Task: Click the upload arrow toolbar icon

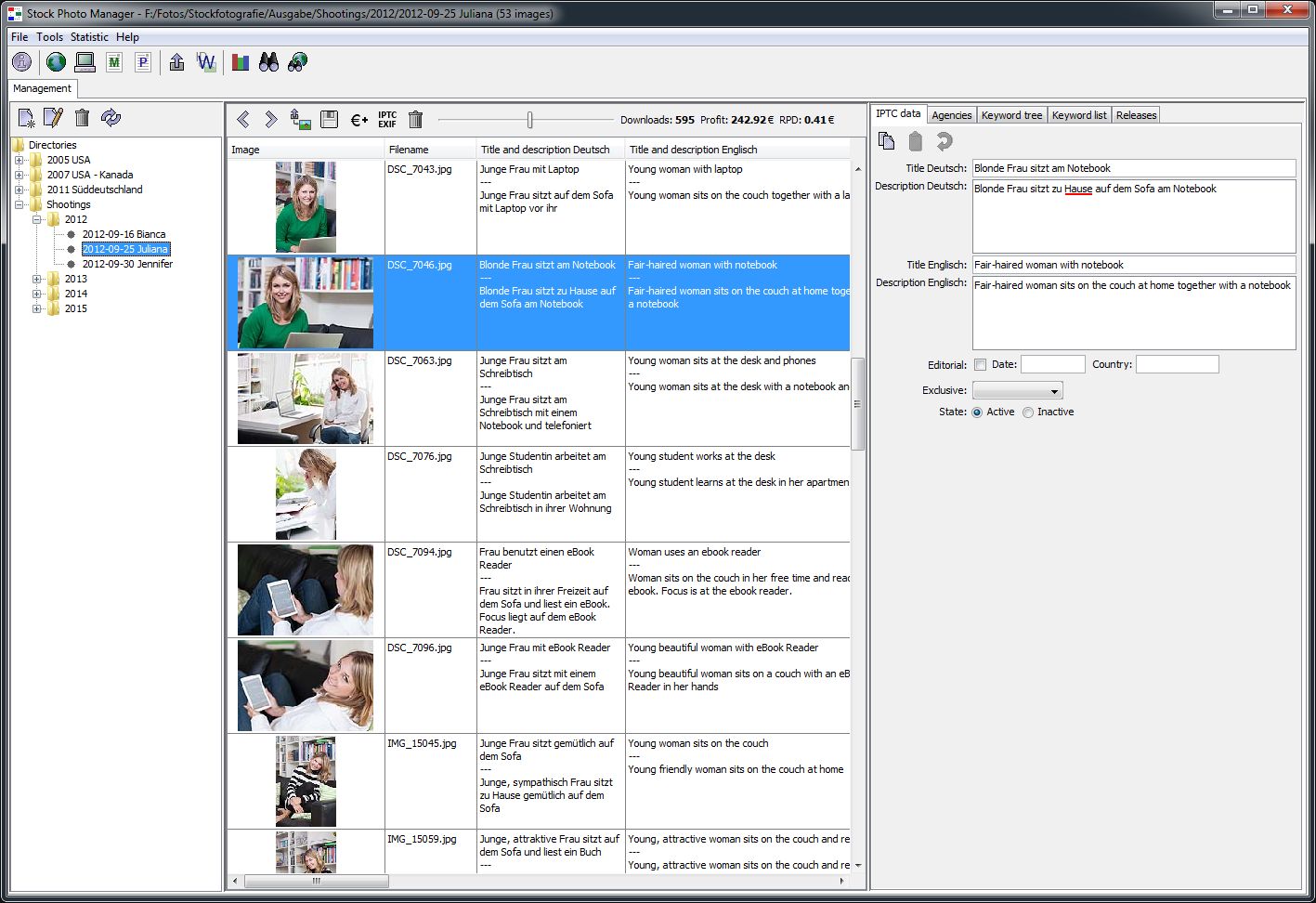Action: [x=177, y=62]
